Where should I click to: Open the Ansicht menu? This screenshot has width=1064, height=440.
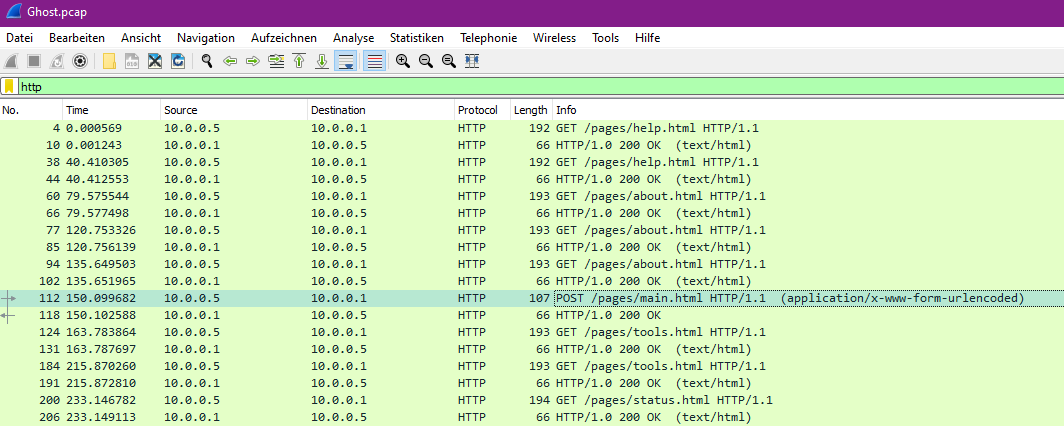point(141,38)
